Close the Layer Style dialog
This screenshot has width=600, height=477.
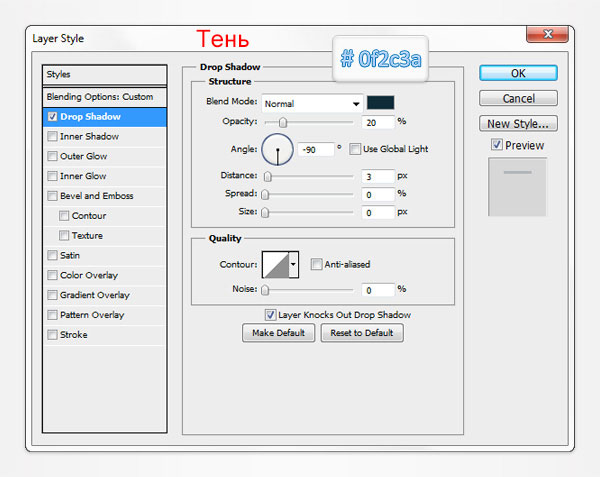pyautogui.click(x=548, y=34)
